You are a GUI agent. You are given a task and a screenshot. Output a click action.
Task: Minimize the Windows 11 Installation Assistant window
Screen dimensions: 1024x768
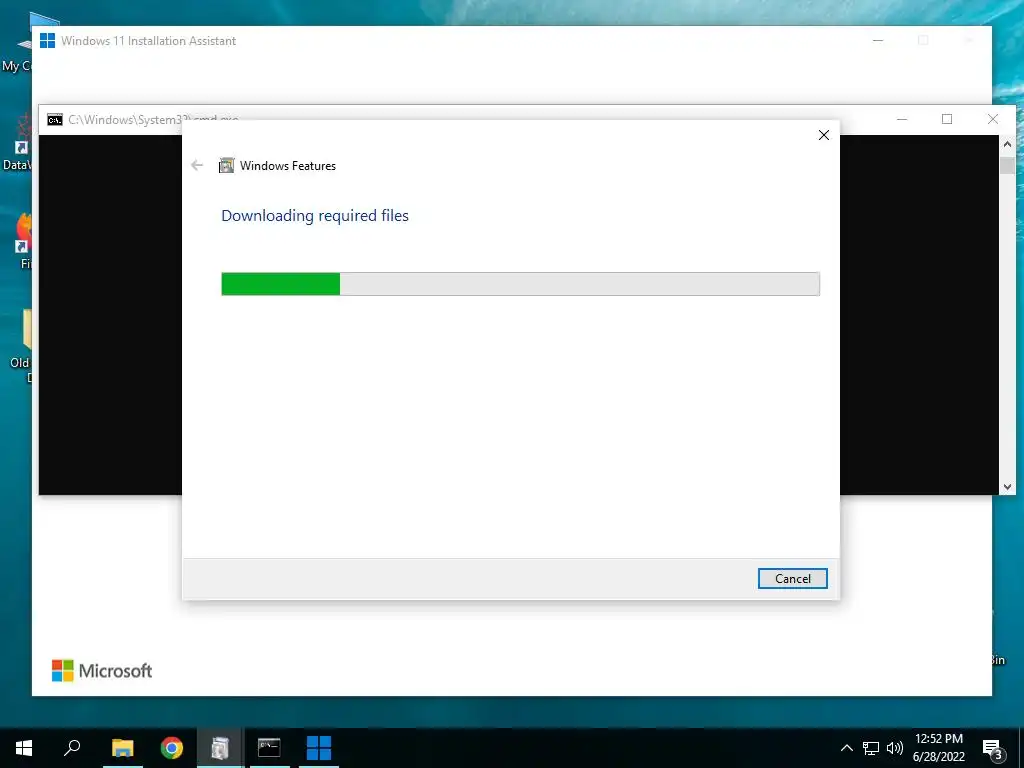pos(878,40)
